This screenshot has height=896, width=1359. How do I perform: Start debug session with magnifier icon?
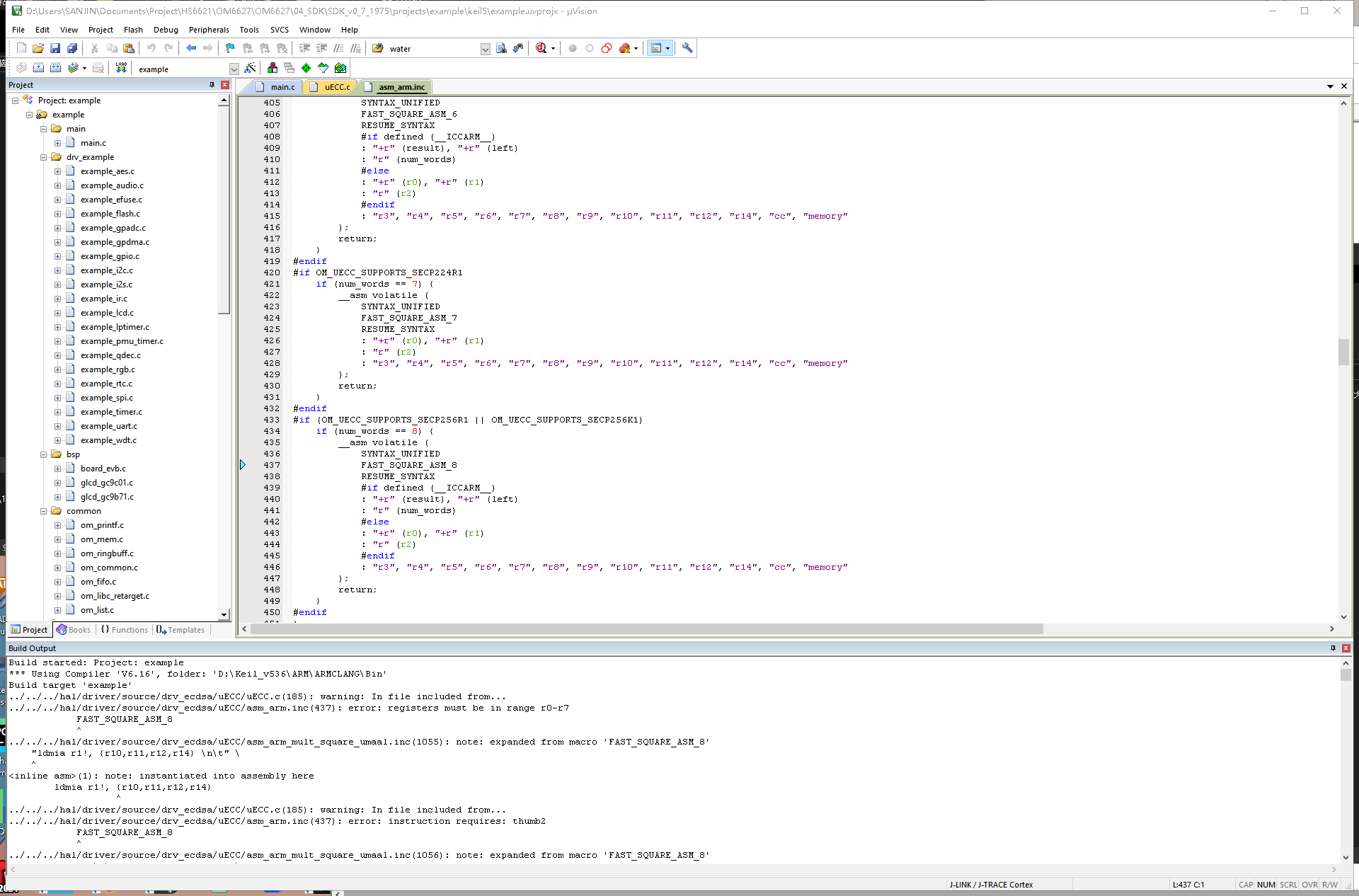tap(541, 48)
